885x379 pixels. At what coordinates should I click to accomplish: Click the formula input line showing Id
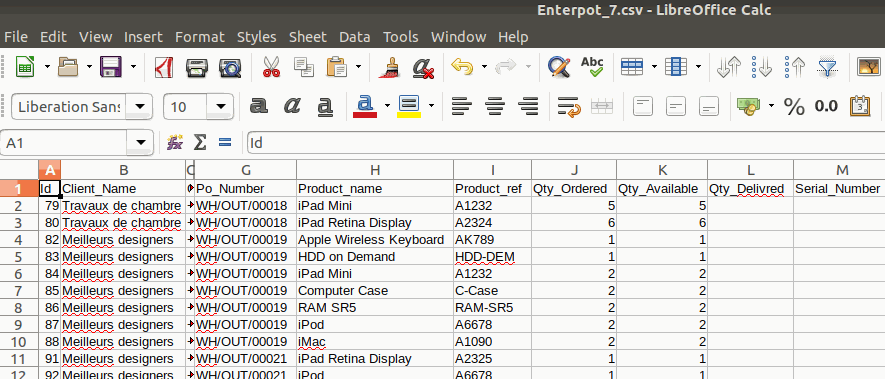pos(566,143)
